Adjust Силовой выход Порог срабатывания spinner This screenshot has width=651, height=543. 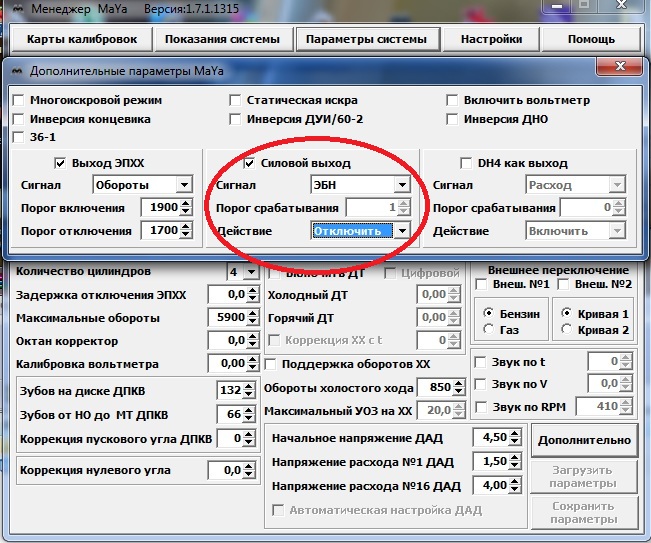[x=404, y=208]
